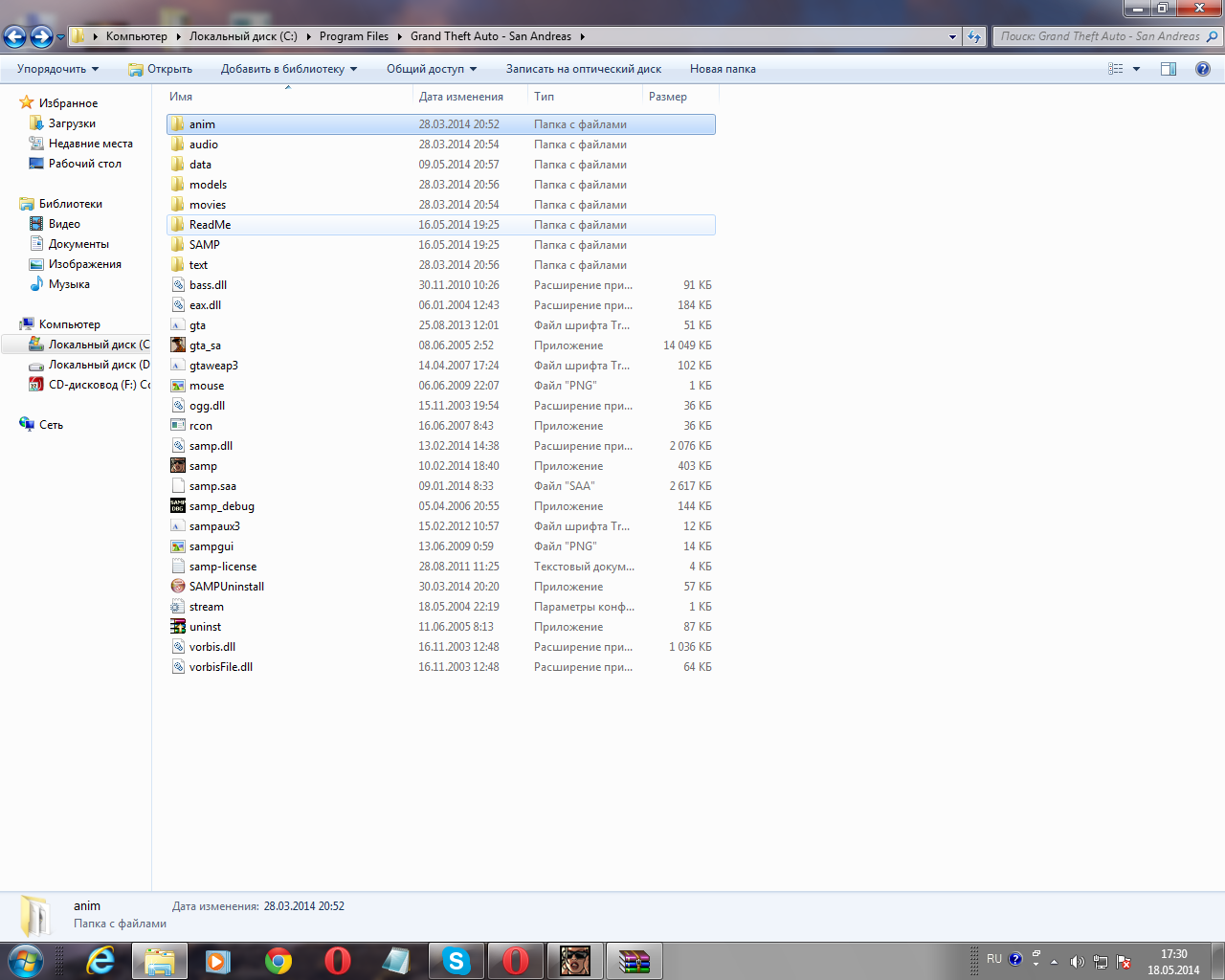1225x980 pixels.
Task: Open Музыка library in sidebar
Action: tap(69, 284)
